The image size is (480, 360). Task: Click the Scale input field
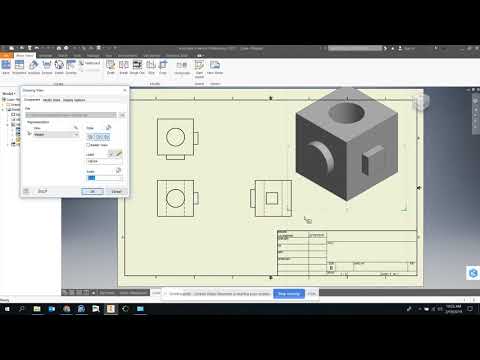click(x=104, y=178)
